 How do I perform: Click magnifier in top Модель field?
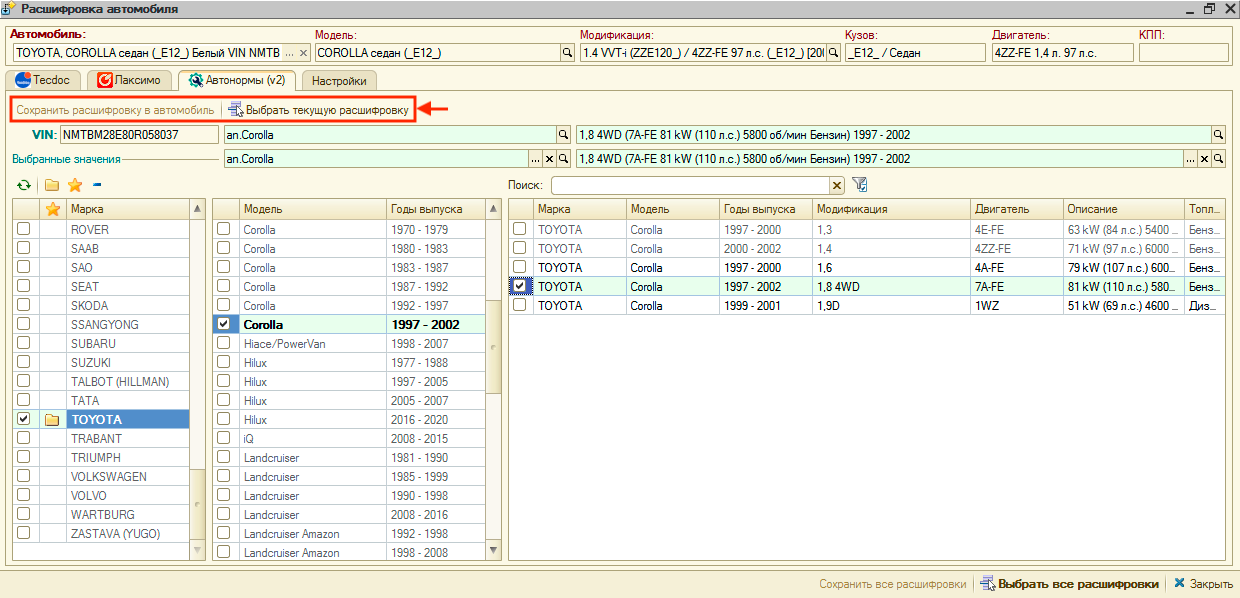[567, 52]
